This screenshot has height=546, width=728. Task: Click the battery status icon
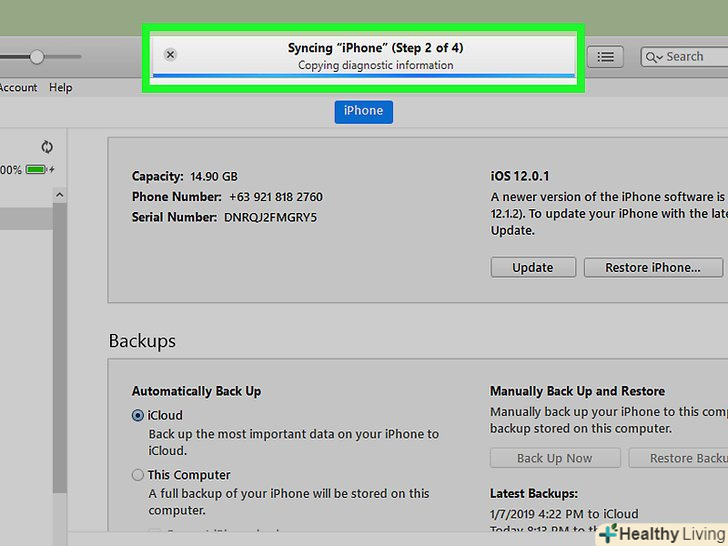pos(37,169)
